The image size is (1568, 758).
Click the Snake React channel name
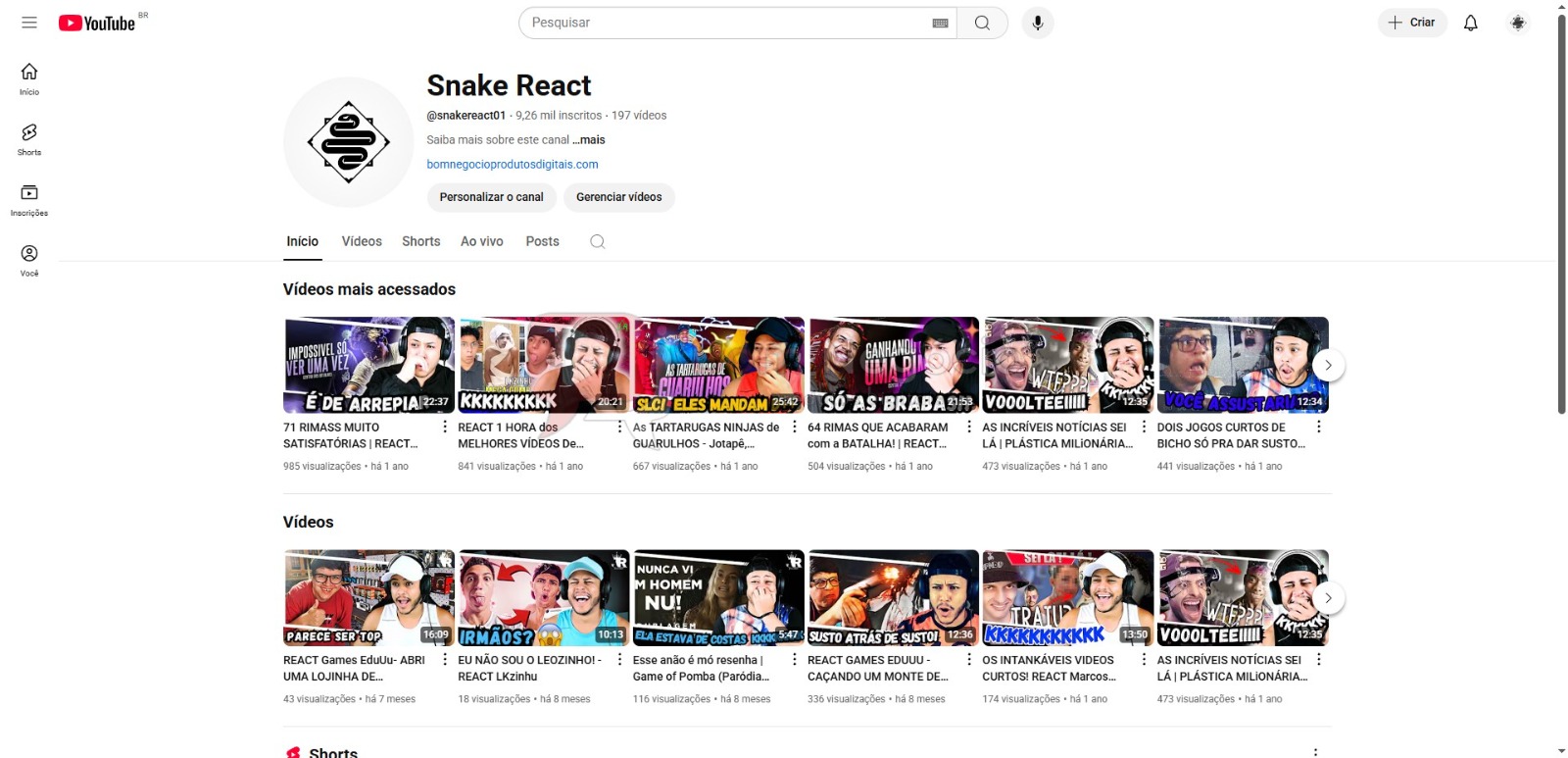coord(509,85)
